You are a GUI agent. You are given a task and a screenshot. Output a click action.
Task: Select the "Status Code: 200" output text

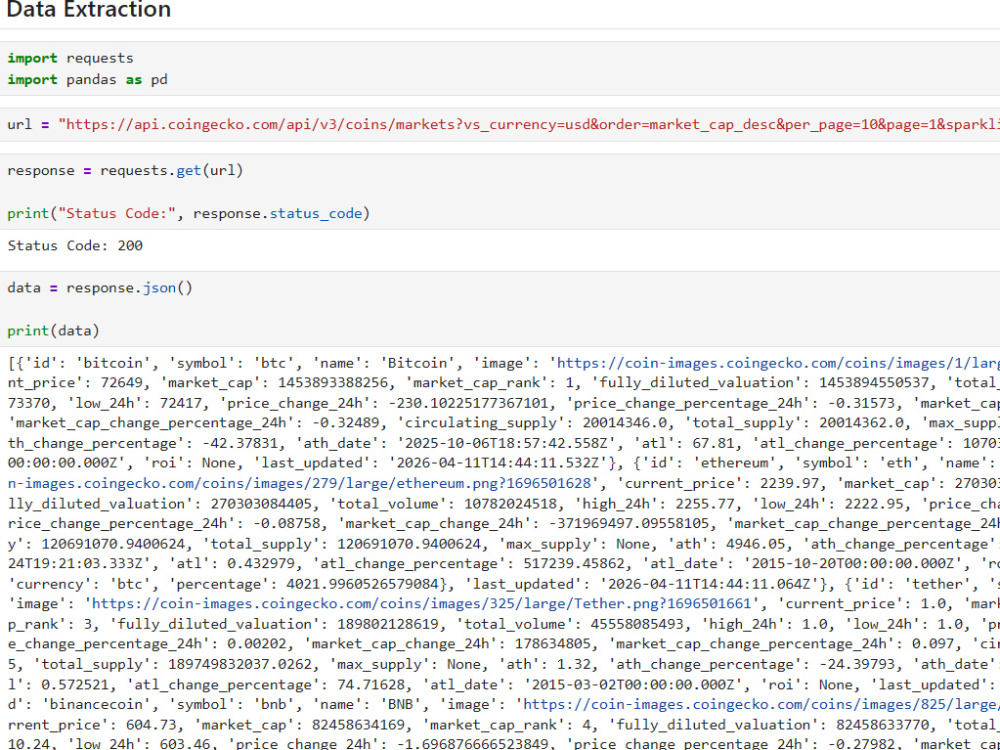(75, 246)
